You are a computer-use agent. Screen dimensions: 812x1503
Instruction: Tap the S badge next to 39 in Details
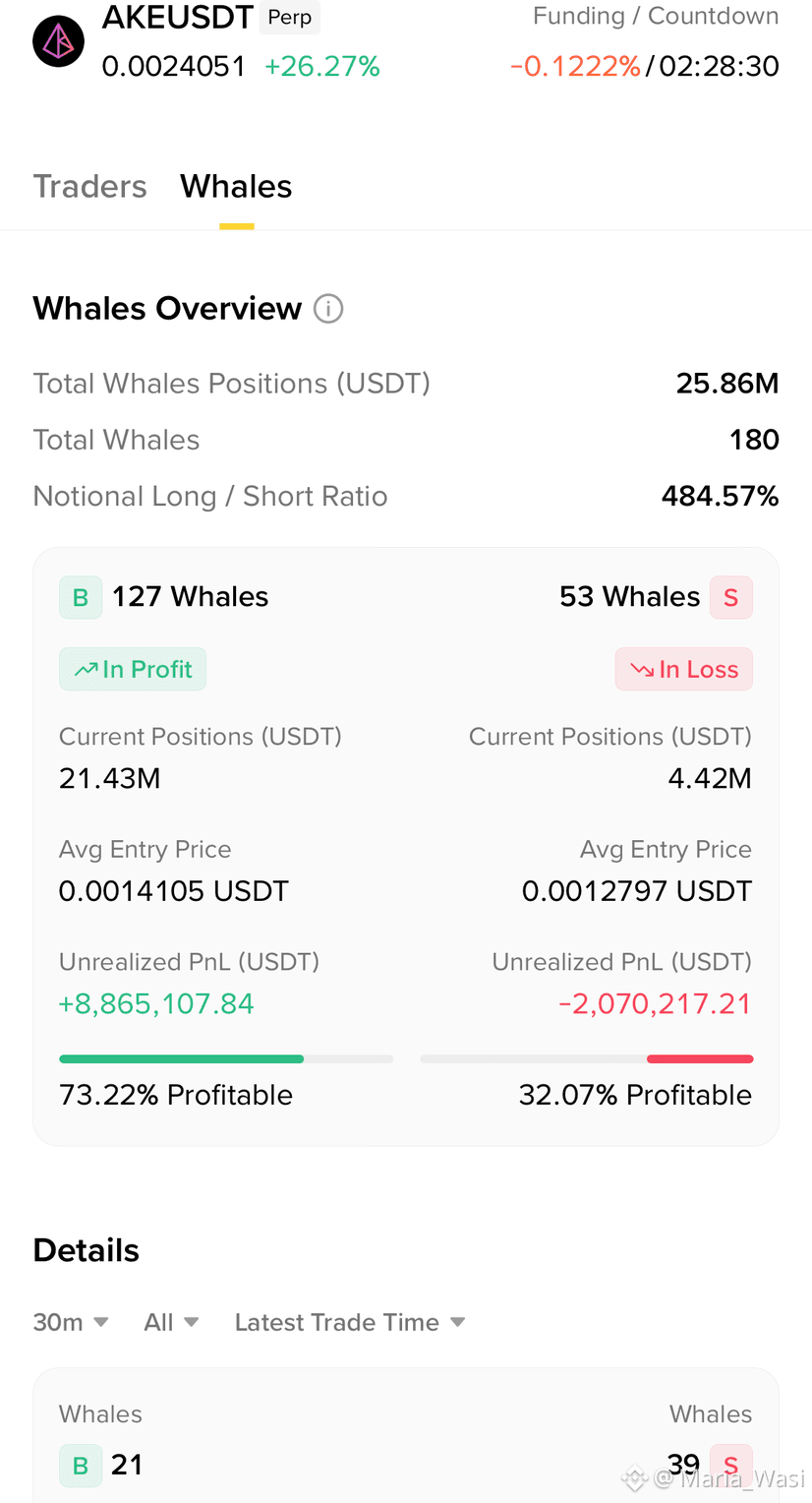[731, 1466]
